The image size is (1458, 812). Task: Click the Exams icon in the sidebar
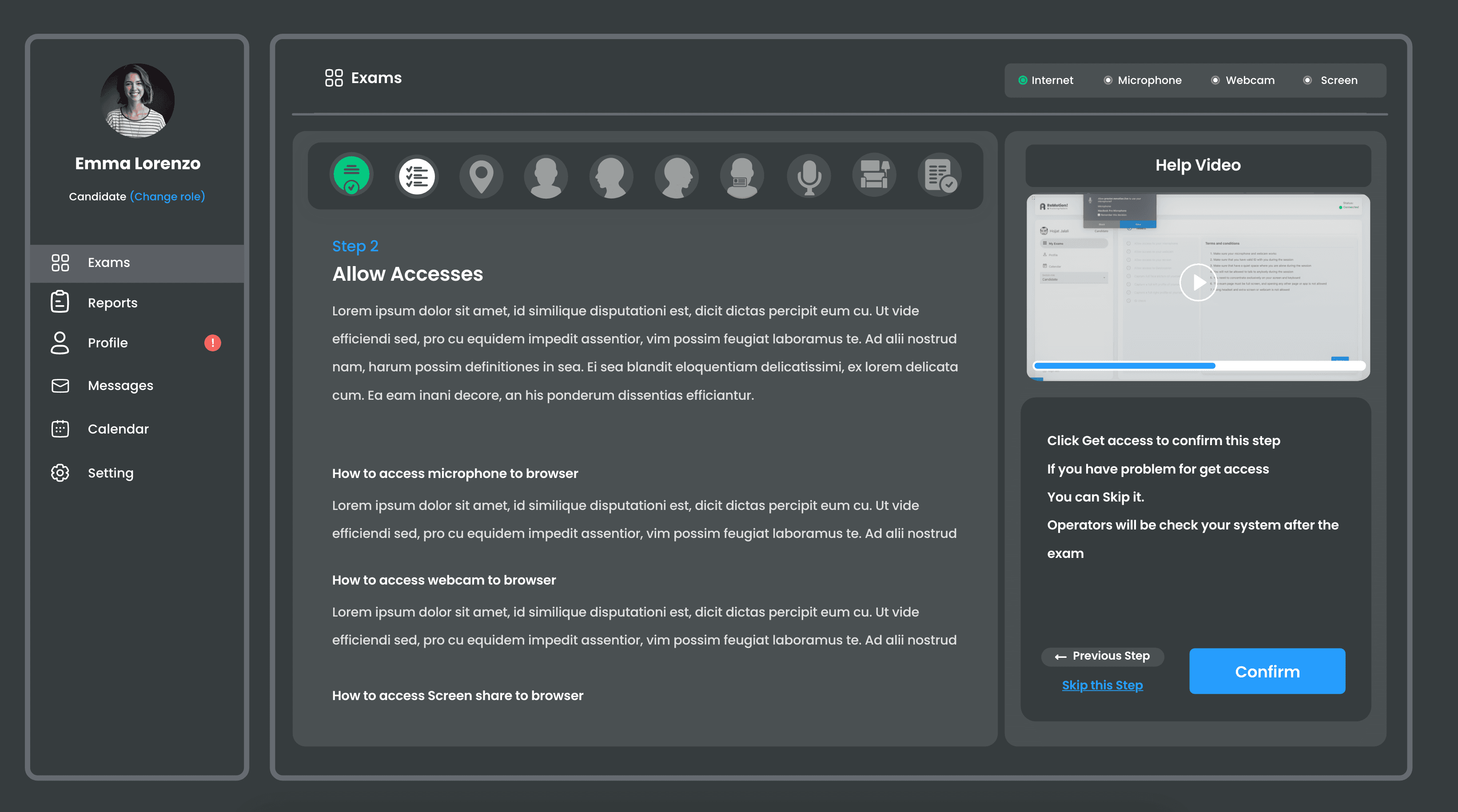click(x=60, y=263)
